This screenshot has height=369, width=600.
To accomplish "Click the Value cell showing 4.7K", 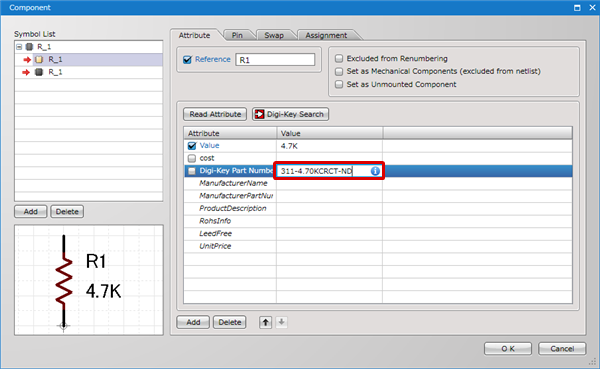I will 329,146.
